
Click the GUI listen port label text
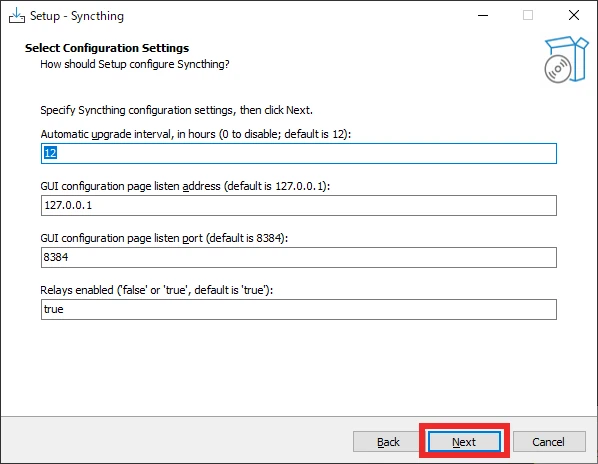tap(164, 238)
